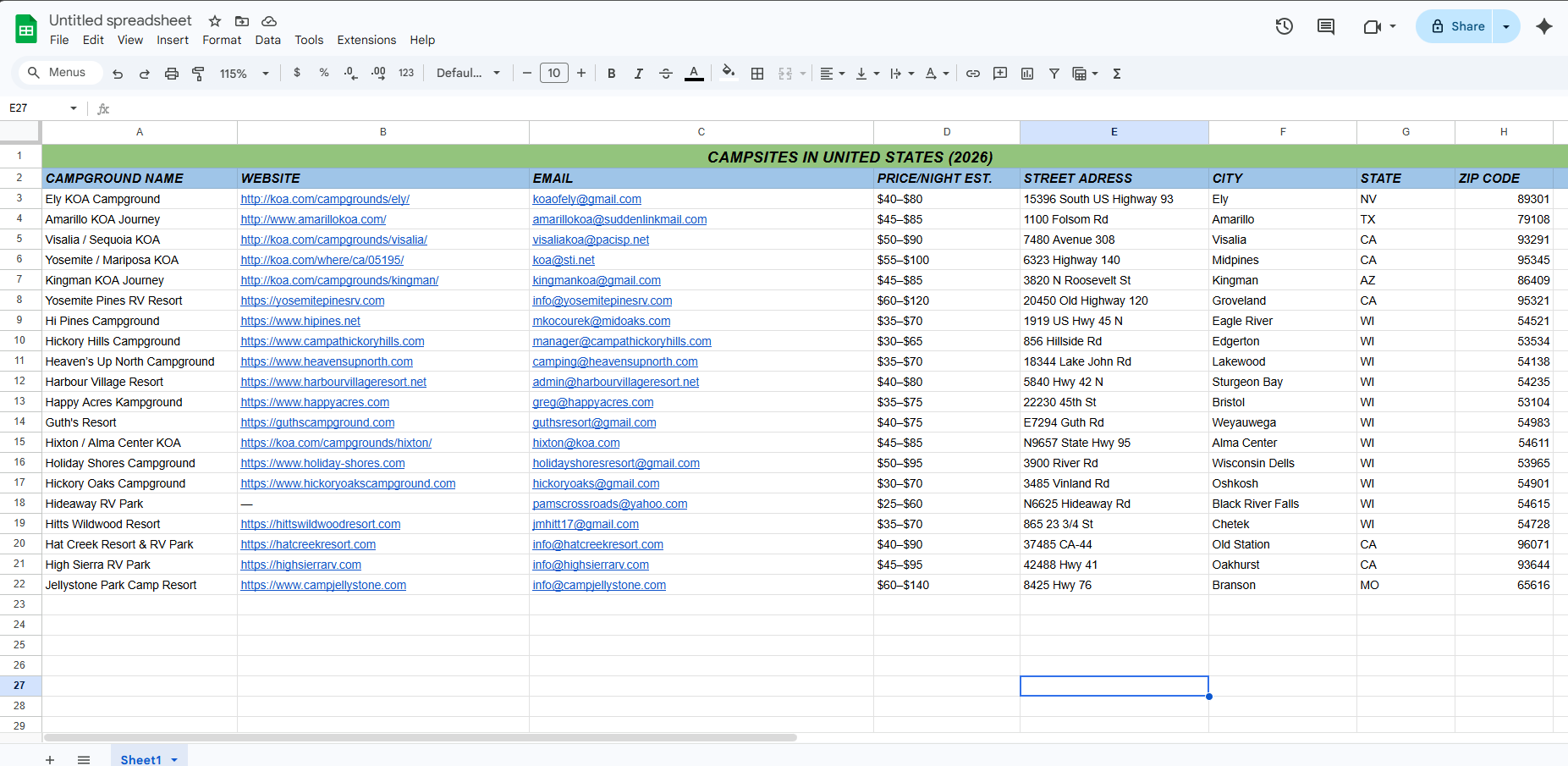Open the borders tool
This screenshot has height=766, width=1568.
point(757,74)
